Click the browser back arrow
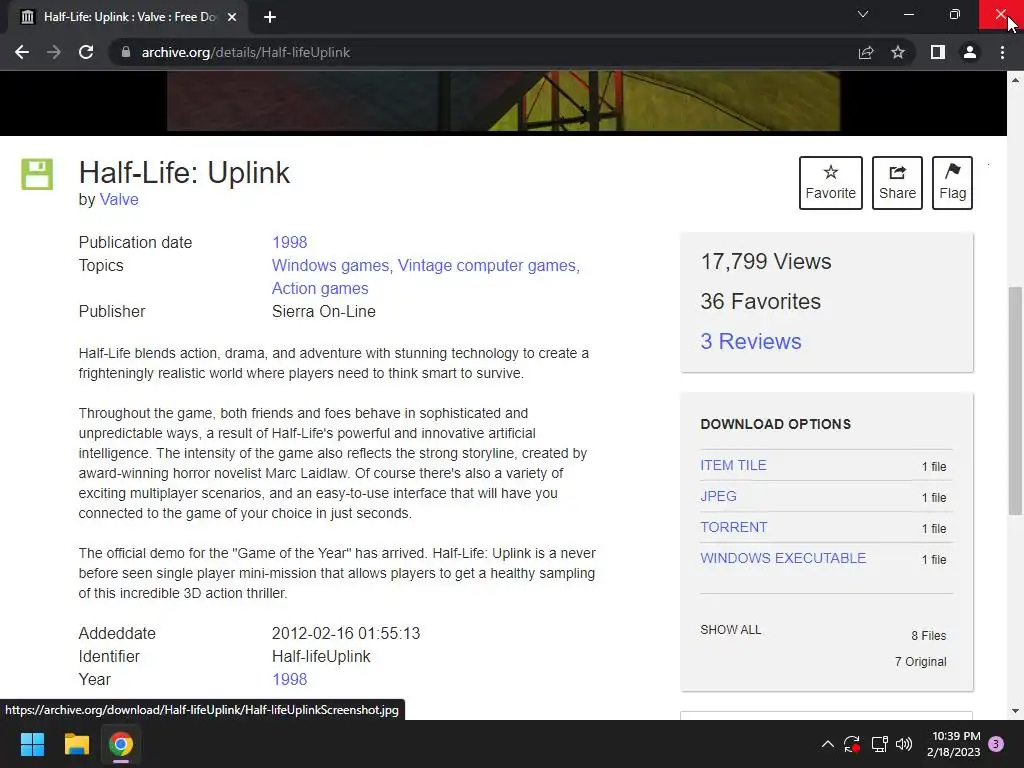1024x768 pixels. coord(22,52)
